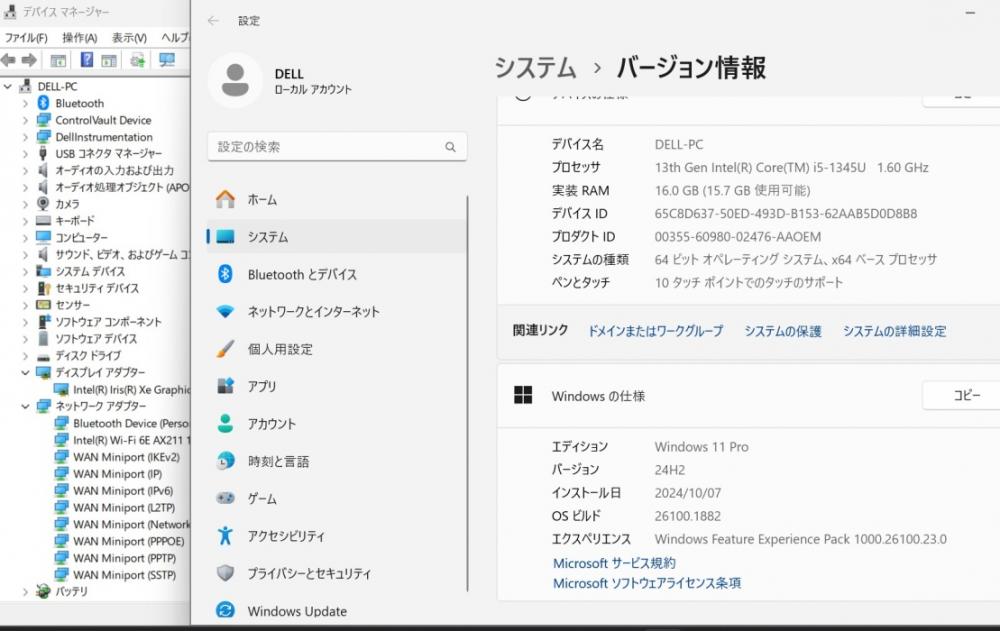Image resolution: width=1000 pixels, height=631 pixels.
Task: Click the magnifier icon in settings search
Action: [450, 147]
